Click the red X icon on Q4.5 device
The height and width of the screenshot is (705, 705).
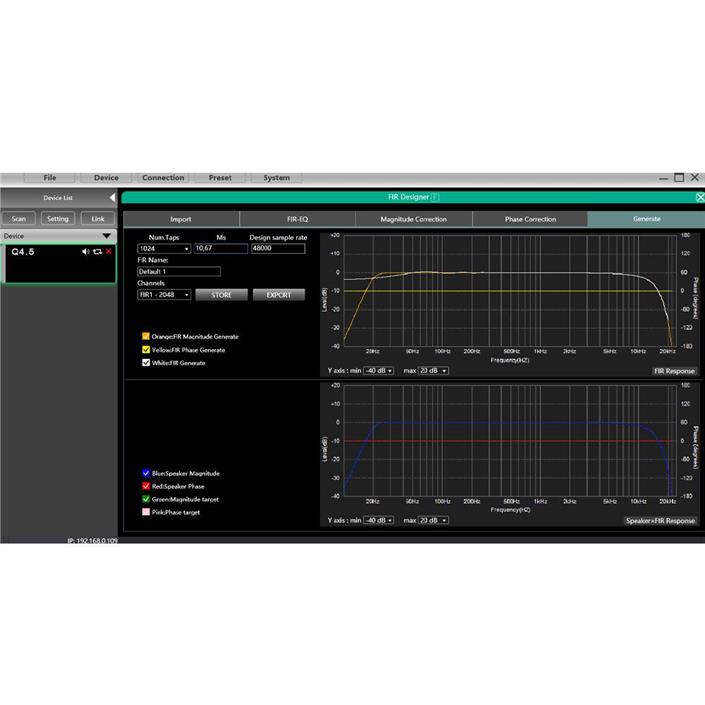click(x=109, y=252)
